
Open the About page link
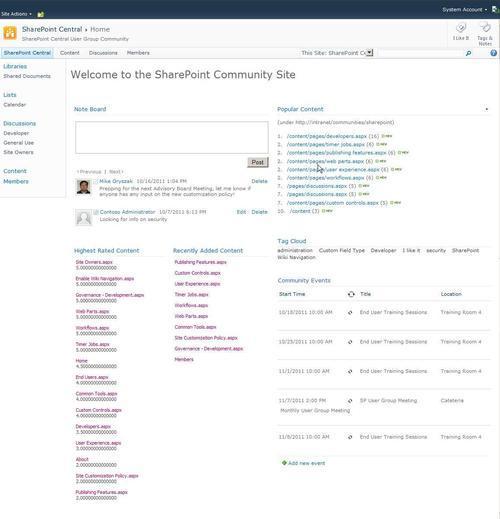[82, 459]
